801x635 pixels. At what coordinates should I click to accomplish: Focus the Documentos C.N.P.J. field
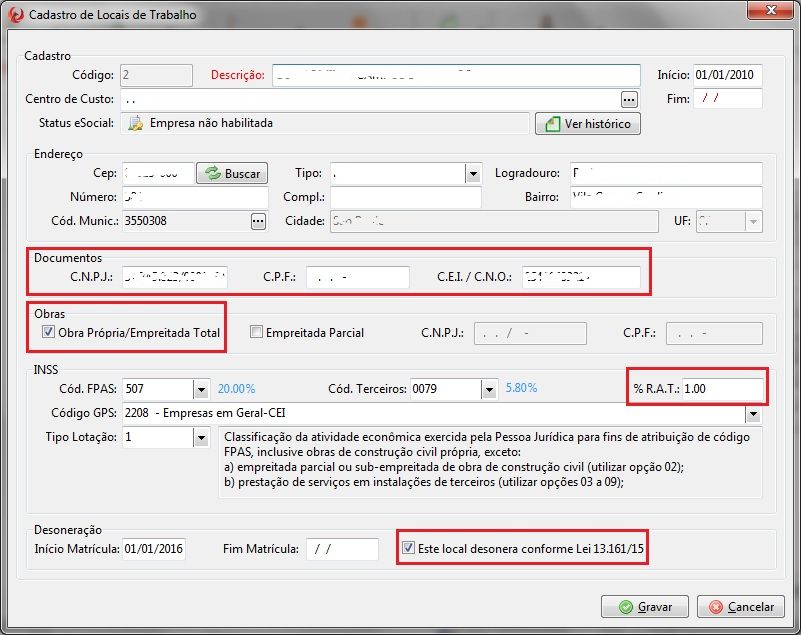tap(175, 277)
